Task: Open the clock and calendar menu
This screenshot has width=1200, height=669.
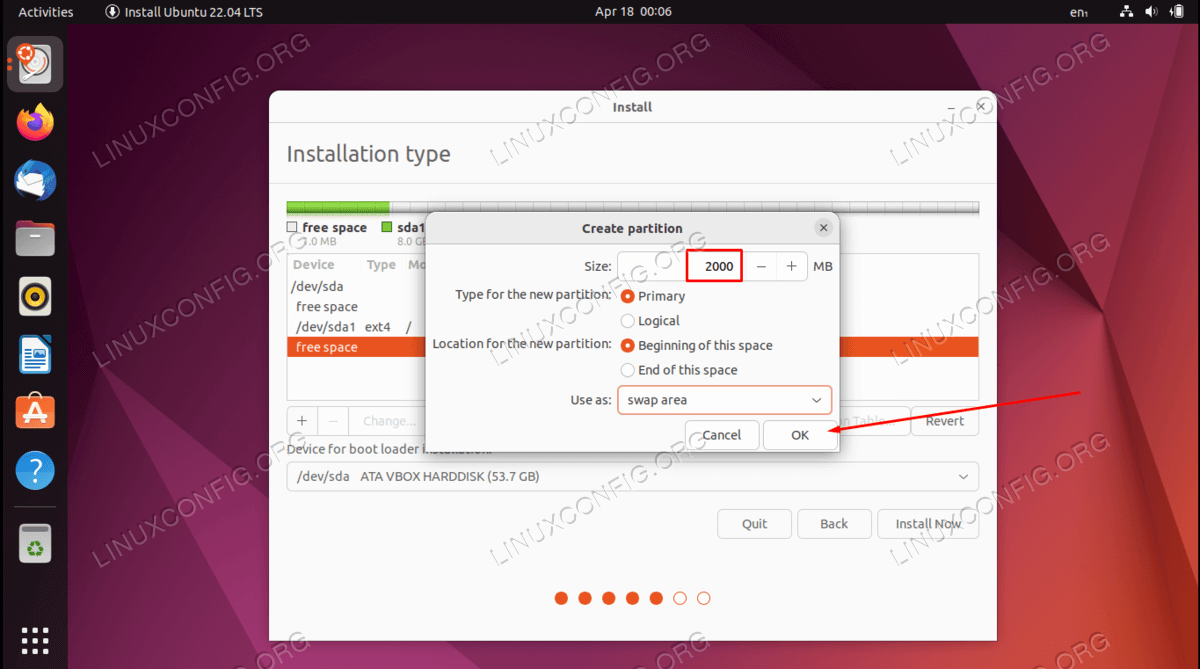Action: pyautogui.click(x=633, y=12)
